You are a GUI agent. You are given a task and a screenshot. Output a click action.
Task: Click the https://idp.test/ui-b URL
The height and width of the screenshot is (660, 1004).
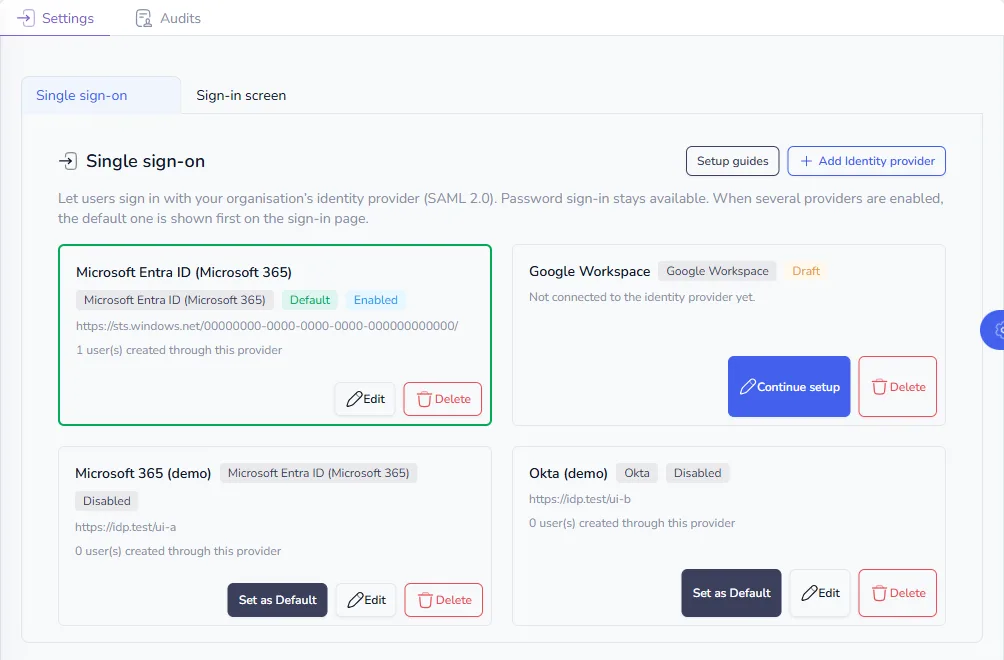pos(579,499)
